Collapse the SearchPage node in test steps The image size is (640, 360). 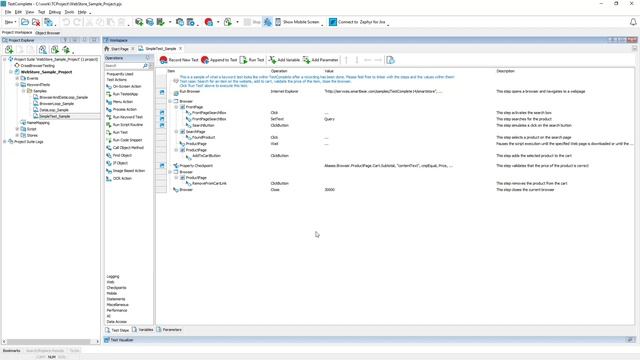(x=176, y=132)
